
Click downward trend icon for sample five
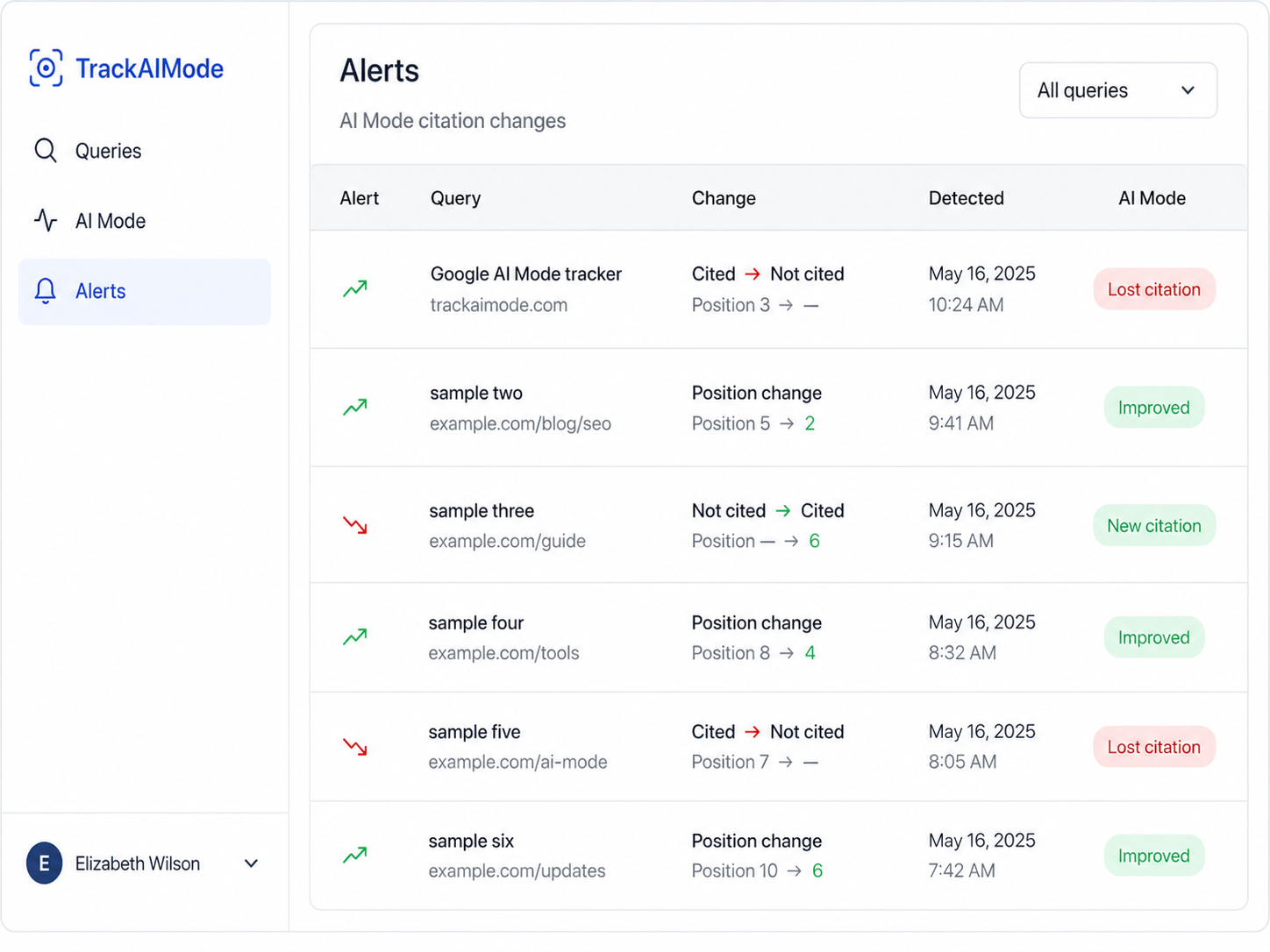[355, 747]
